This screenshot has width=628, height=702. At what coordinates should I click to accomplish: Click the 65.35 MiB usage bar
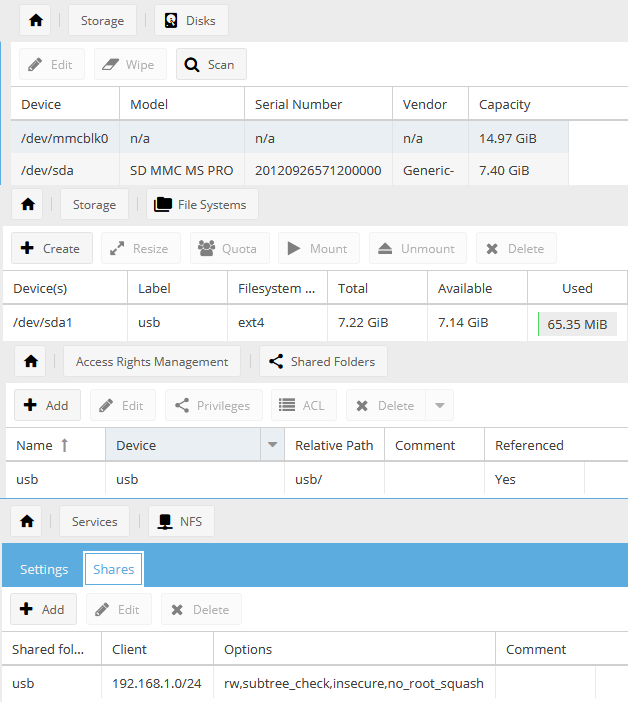(577, 324)
